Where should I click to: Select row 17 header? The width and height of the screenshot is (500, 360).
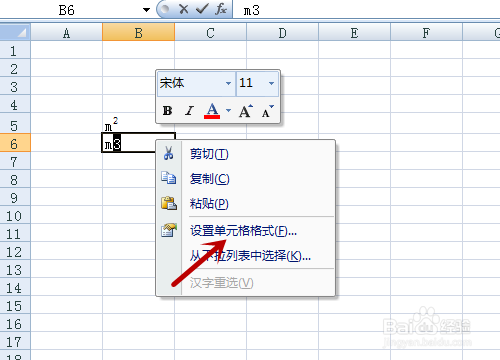click(15, 342)
